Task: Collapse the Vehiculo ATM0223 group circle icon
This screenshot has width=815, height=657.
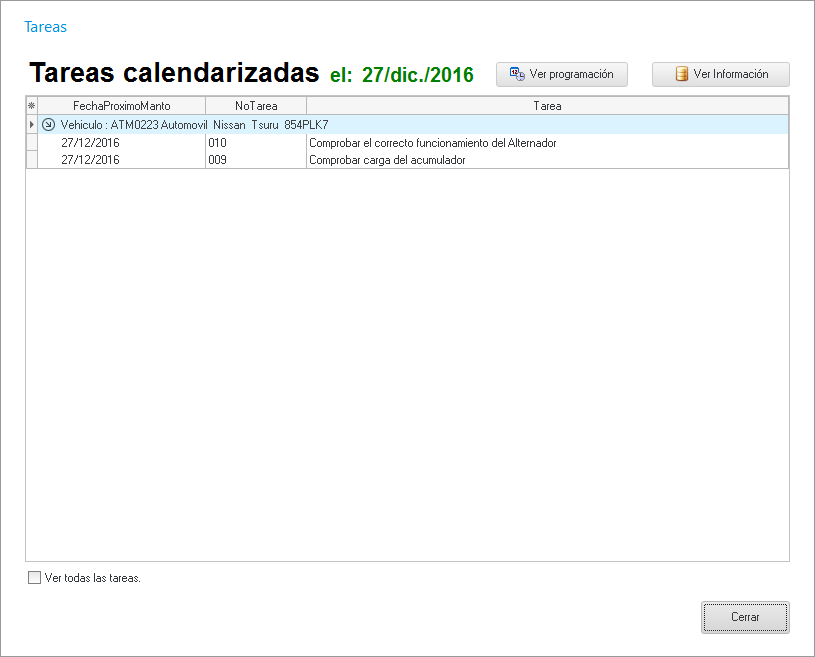Action: pyautogui.click(x=48, y=125)
